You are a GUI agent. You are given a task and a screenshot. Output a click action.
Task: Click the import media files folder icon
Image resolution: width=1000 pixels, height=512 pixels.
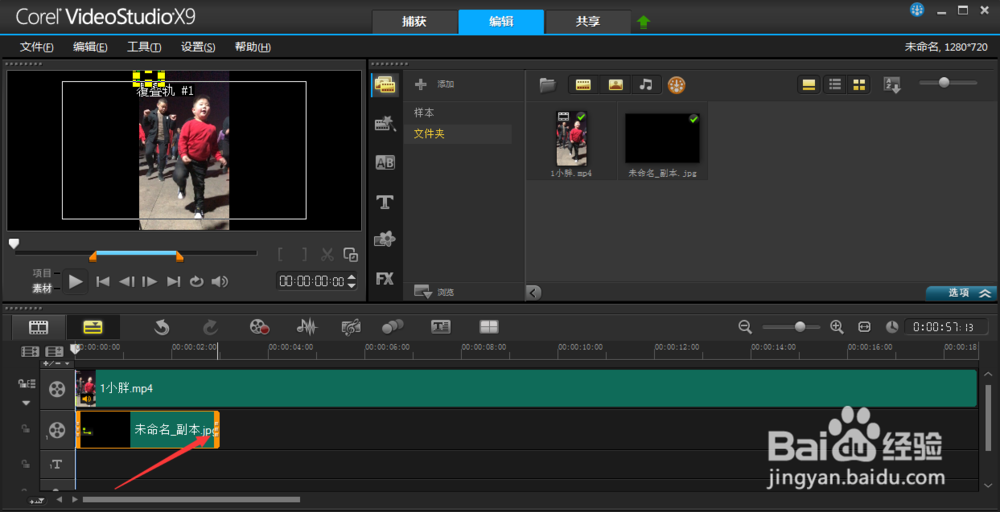(x=547, y=85)
